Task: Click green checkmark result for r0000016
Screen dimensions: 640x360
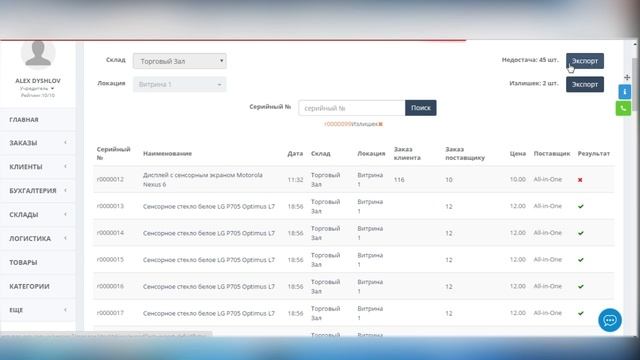Action: [x=580, y=287]
